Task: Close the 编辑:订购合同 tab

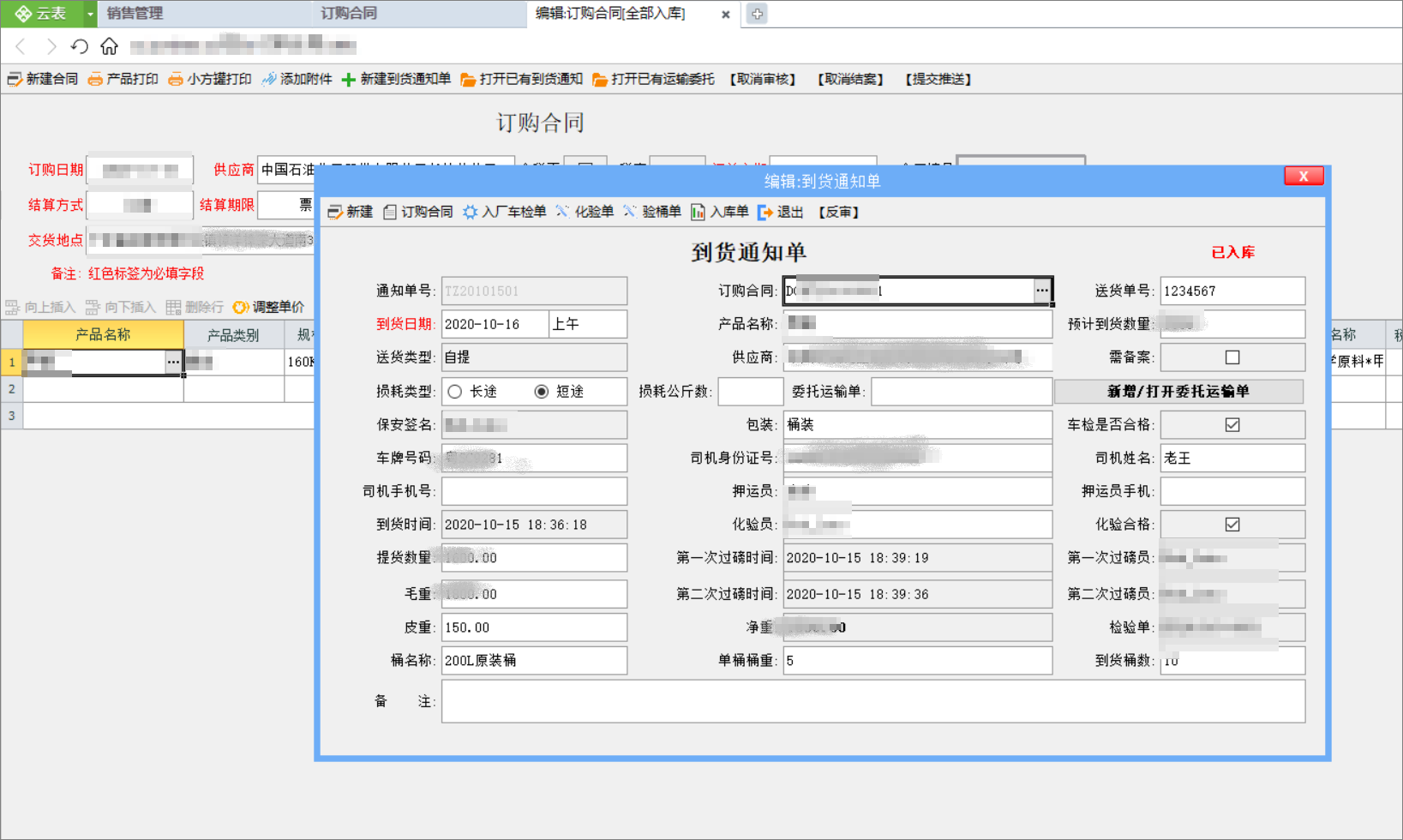Action: tap(725, 15)
